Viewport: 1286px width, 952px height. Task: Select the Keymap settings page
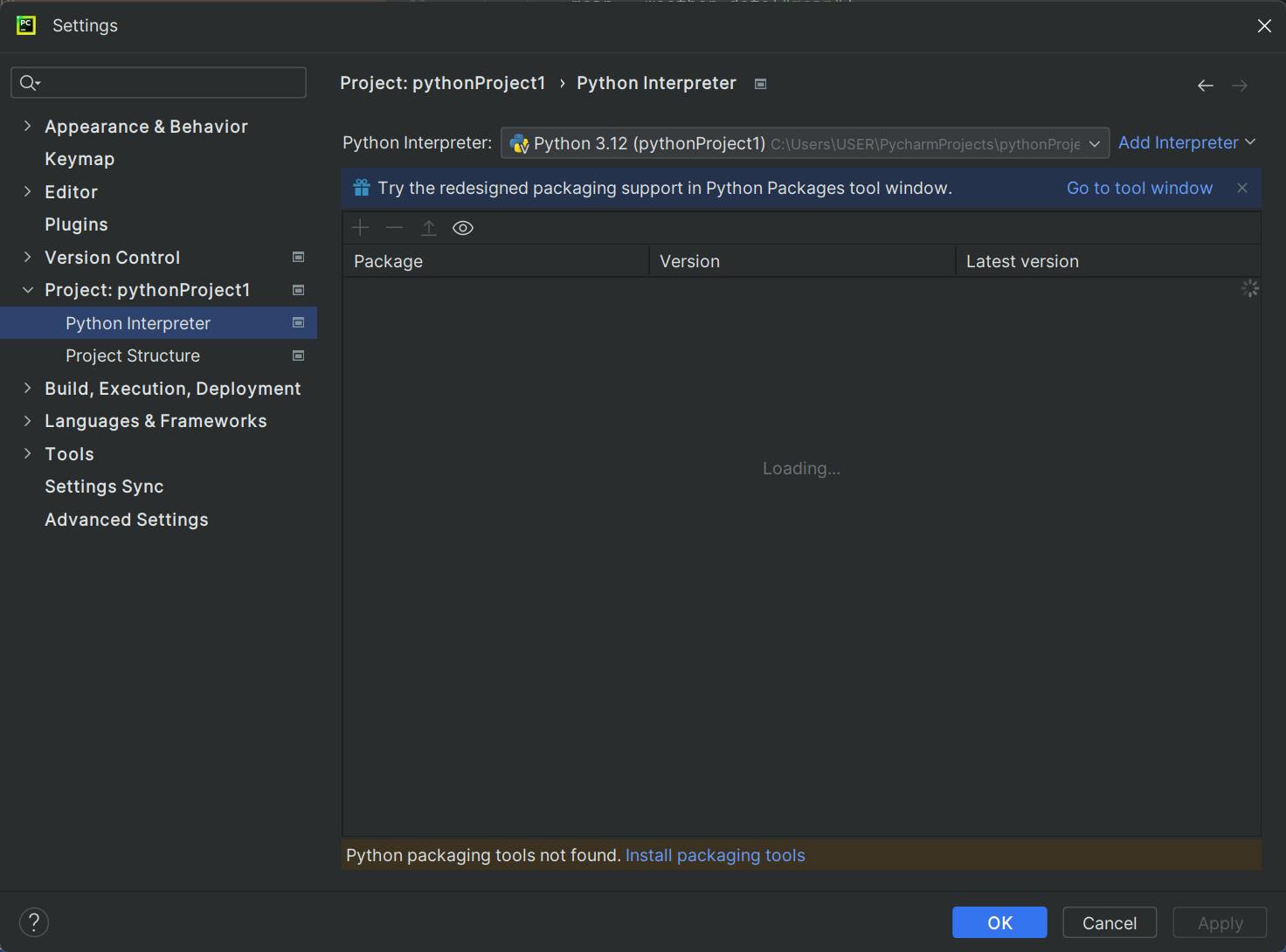[80, 159]
